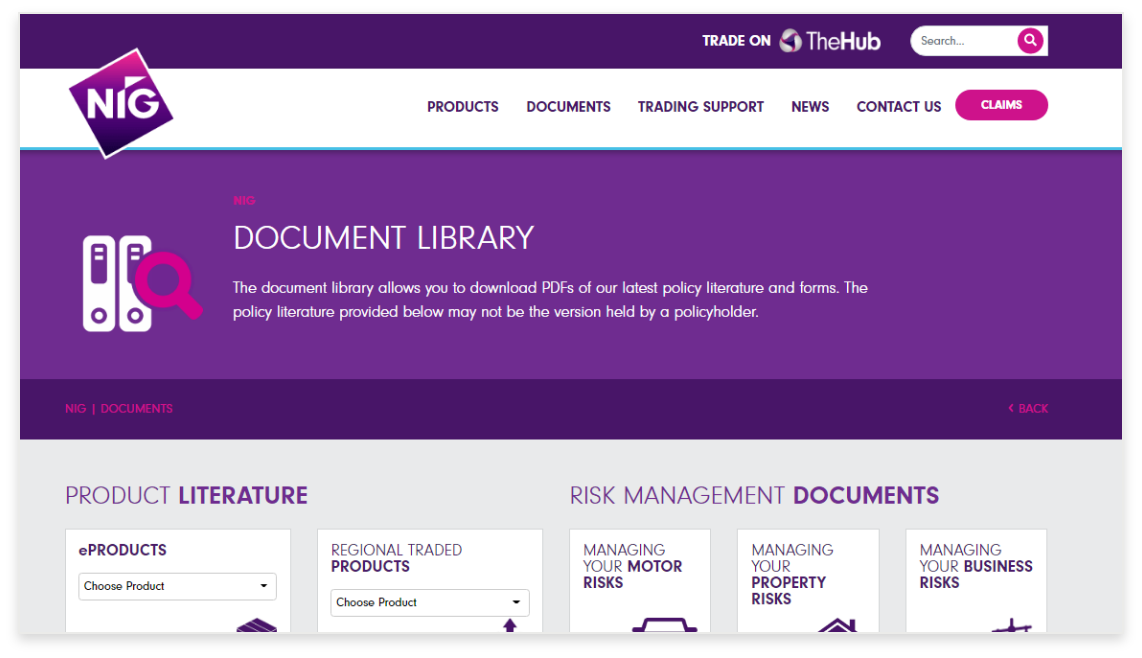Select TRADING SUPPORT in the navigation
Screen dimensions: 1142x658
tap(700, 106)
